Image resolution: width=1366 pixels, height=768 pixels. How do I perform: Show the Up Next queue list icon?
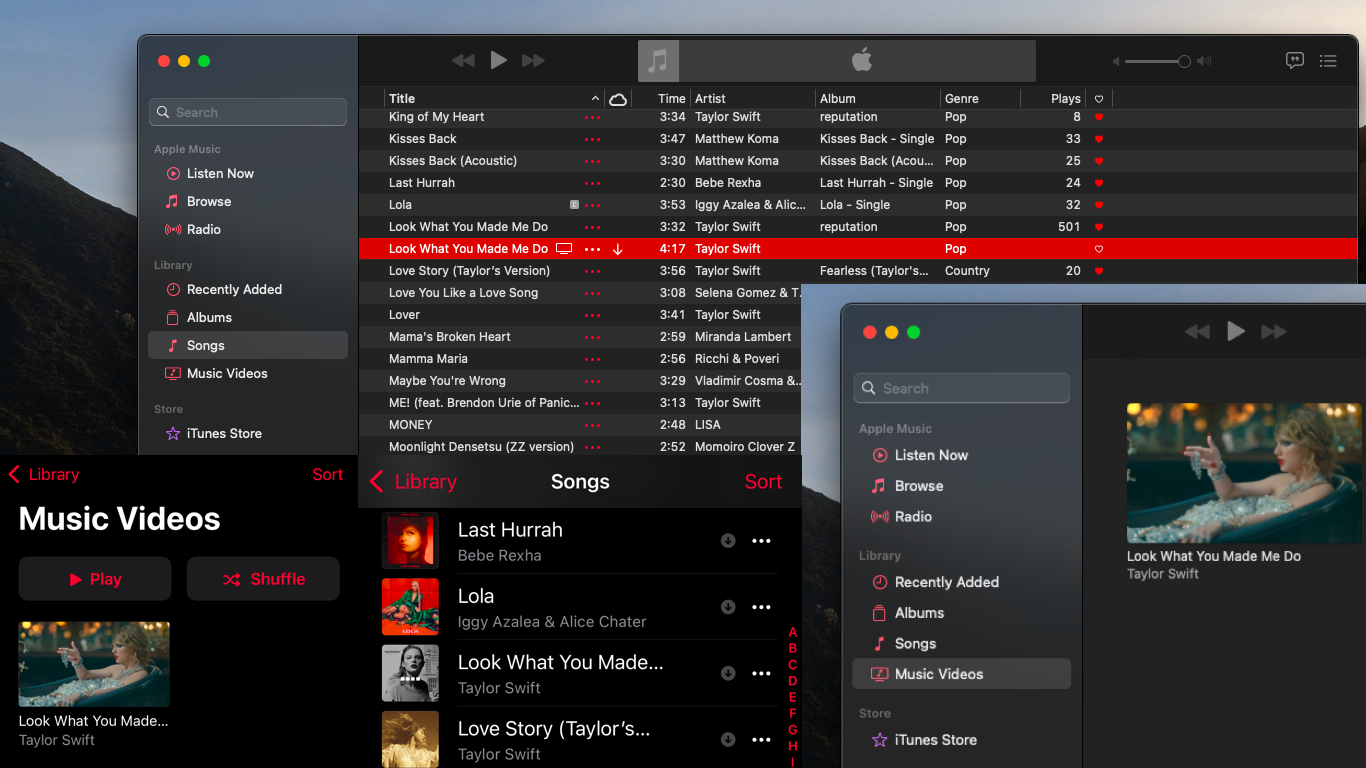tap(1328, 61)
